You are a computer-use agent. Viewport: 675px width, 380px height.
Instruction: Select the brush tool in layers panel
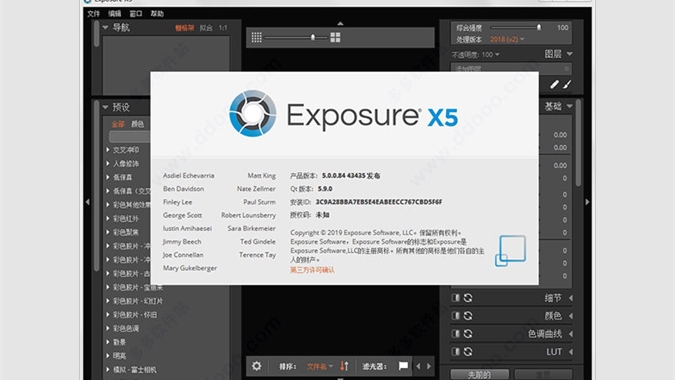tap(567, 84)
